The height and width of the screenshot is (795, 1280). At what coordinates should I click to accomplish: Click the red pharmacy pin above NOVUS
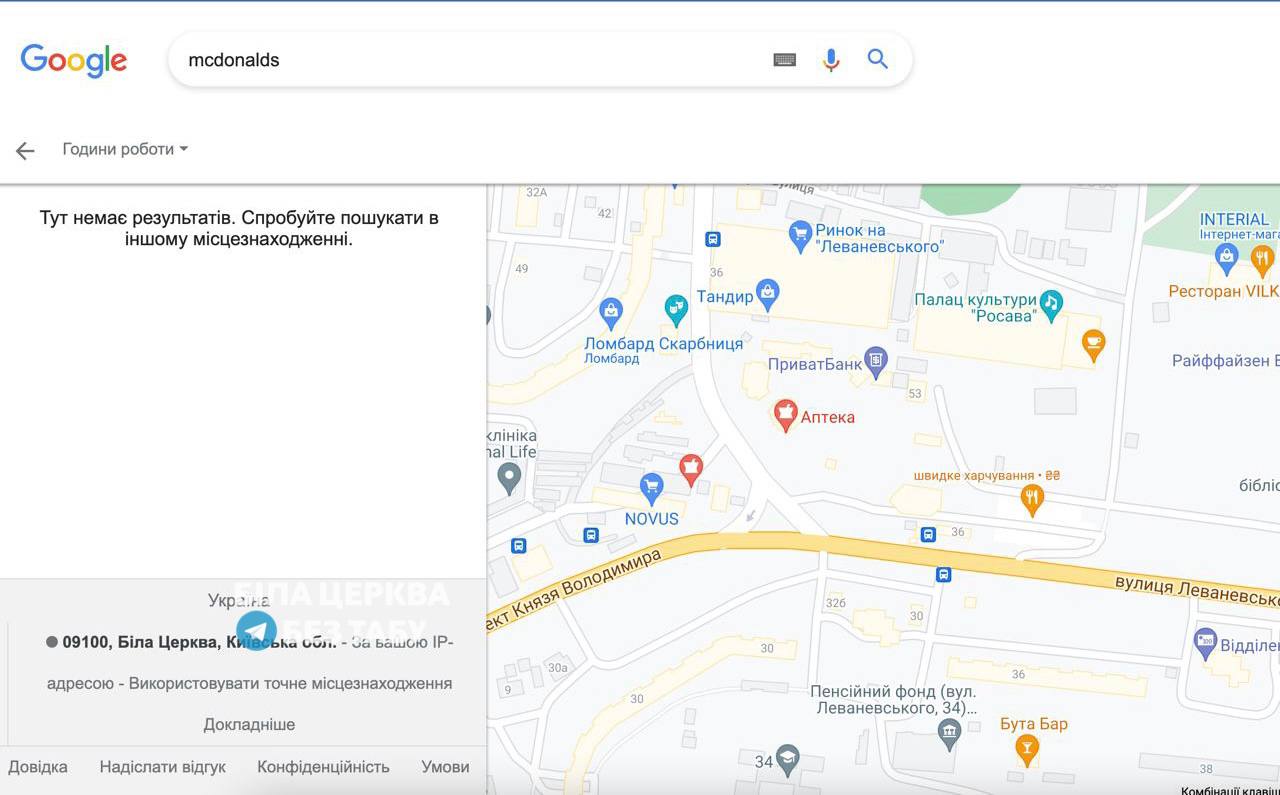(x=690, y=468)
